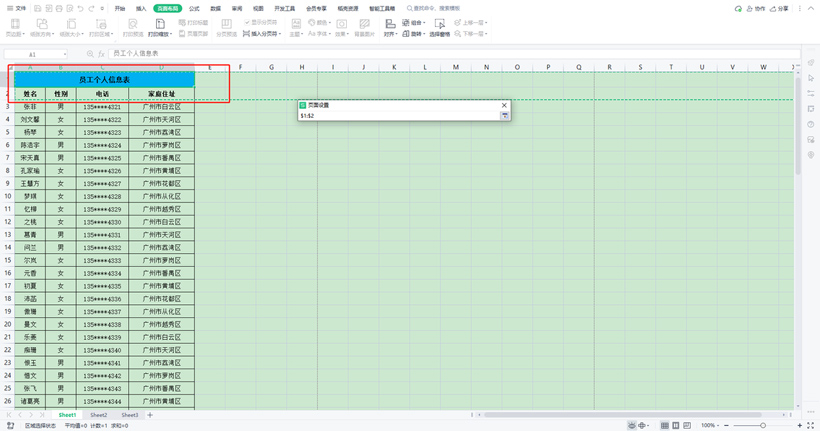Click the 打印标题 print titles icon

(x=197, y=22)
